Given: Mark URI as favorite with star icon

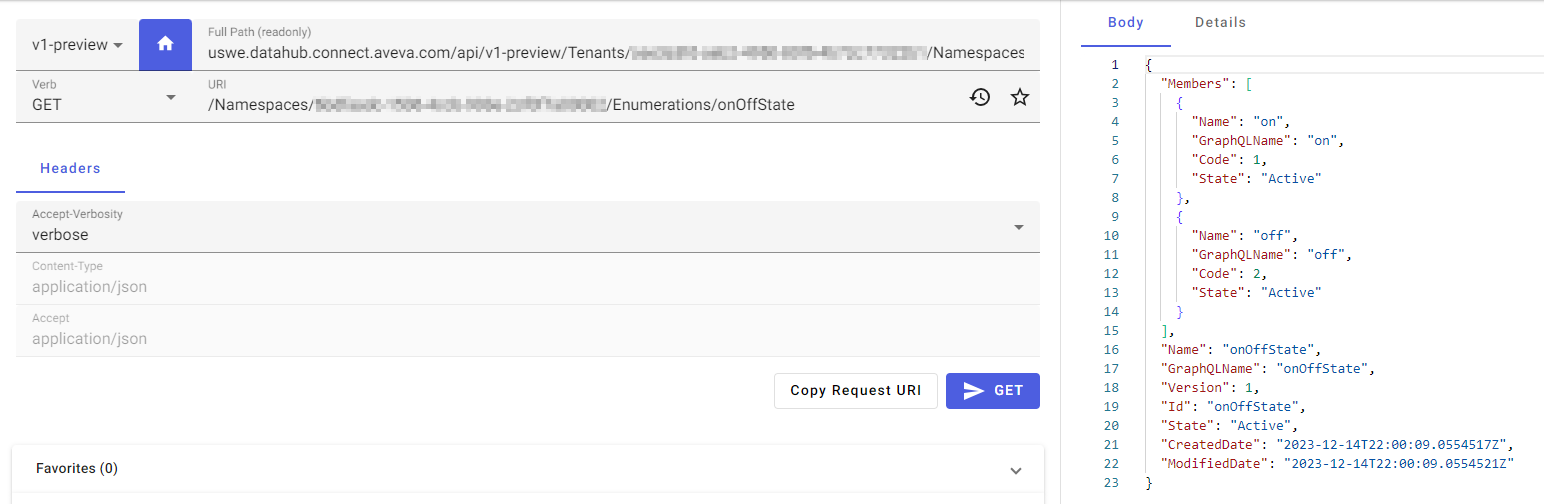Looking at the screenshot, I should [1019, 97].
